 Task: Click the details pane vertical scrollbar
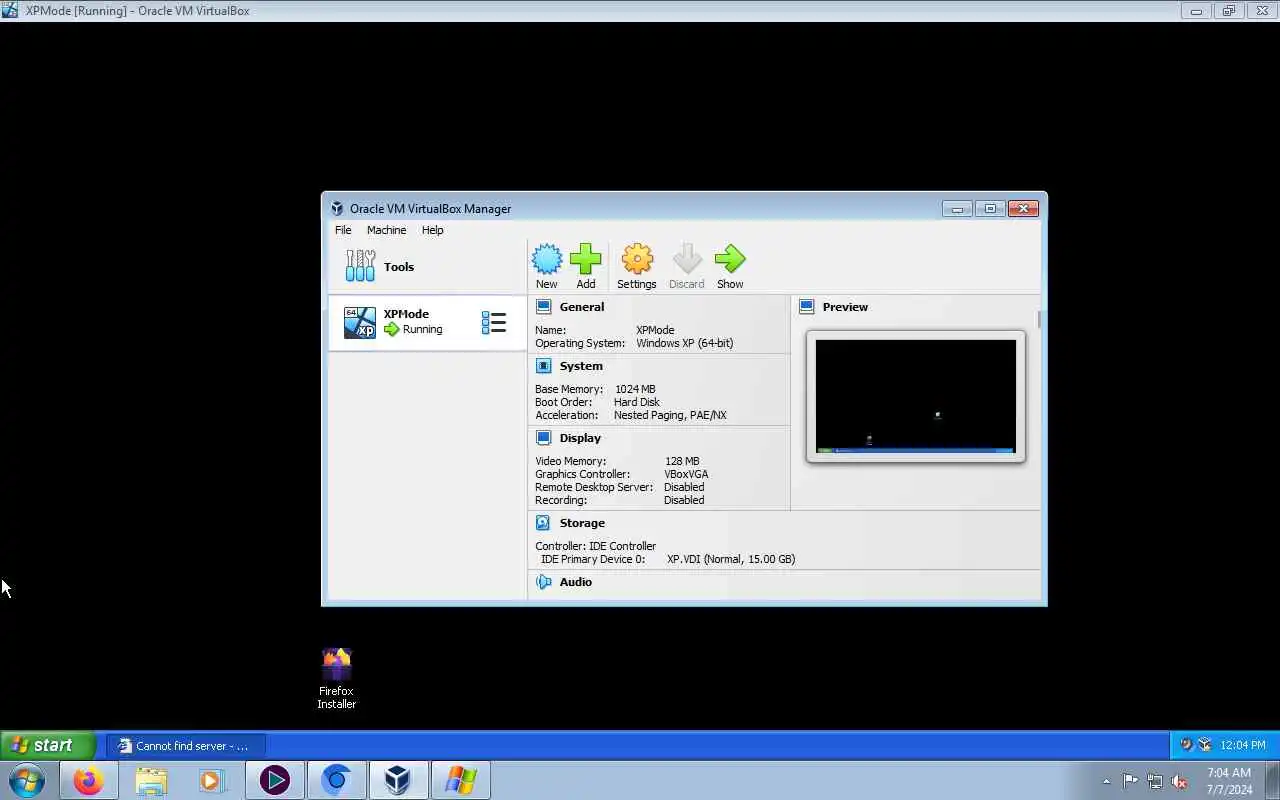pyautogui.click(x=1040, y=318)
